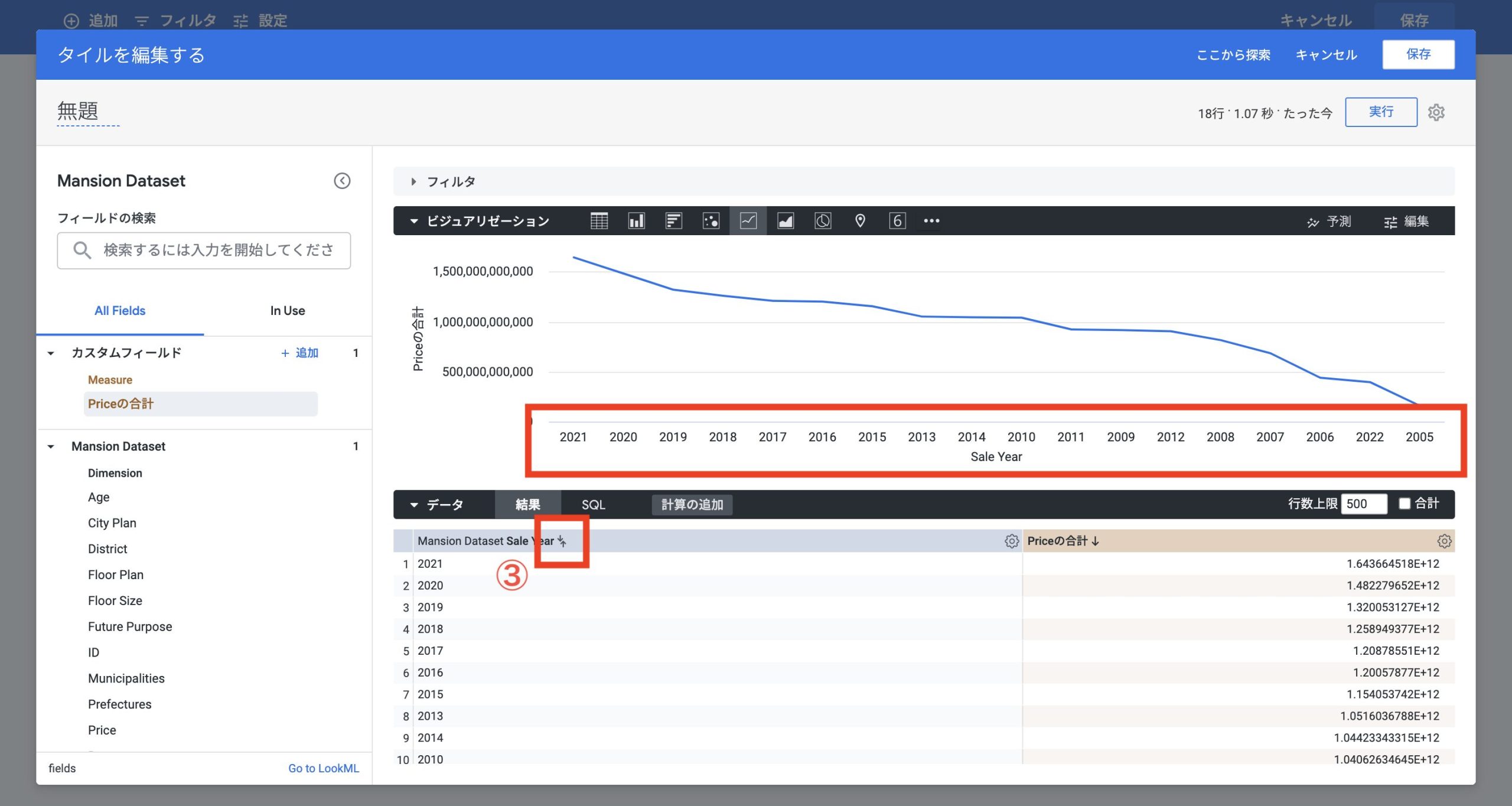Select the map visualization icon
1512x806 pixels.
pos(860,221)
